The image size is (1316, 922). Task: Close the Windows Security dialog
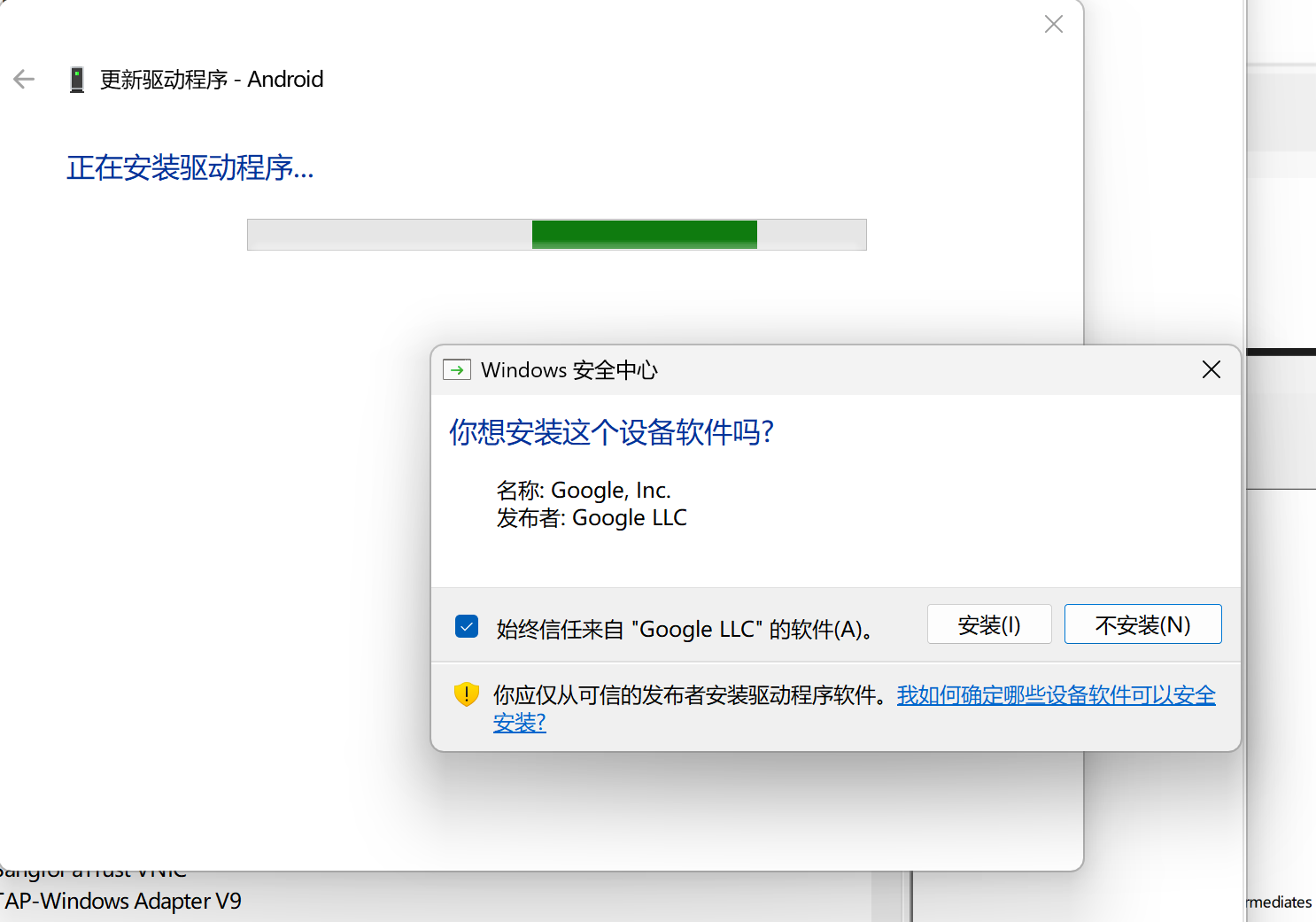click(x=1211, y=369)
